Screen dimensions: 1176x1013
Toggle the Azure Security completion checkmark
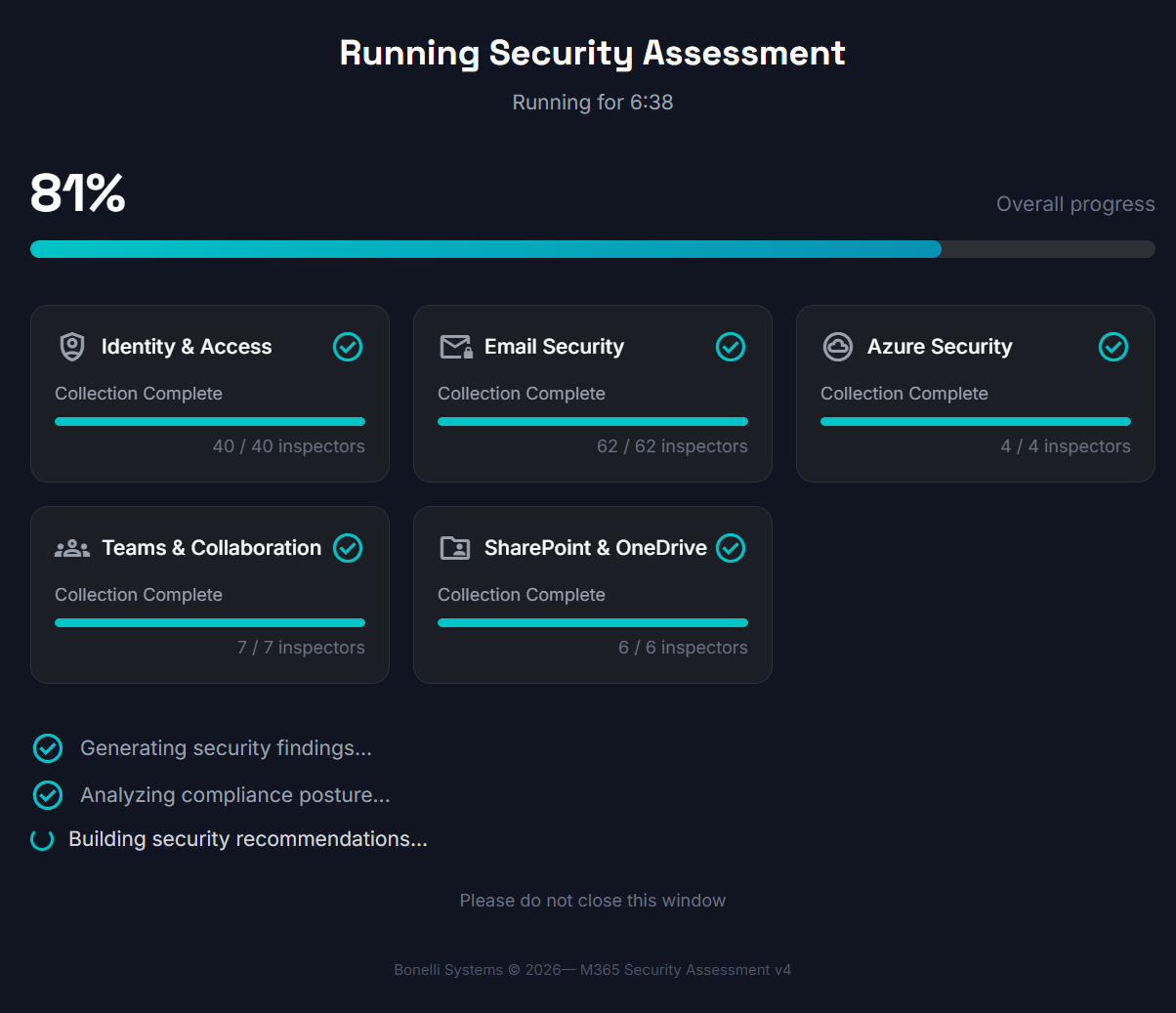tap(1113, 347)
